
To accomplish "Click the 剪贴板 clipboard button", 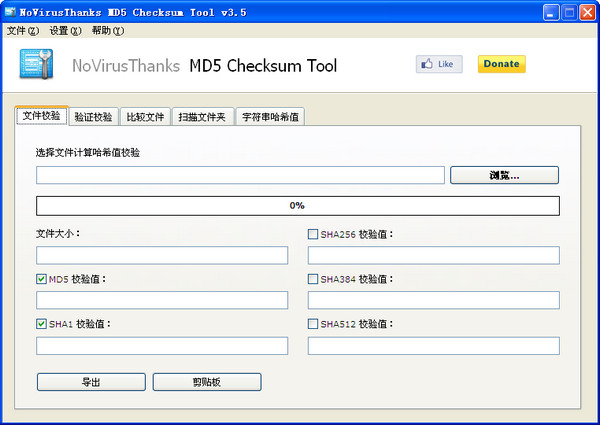I will (207, 382).
